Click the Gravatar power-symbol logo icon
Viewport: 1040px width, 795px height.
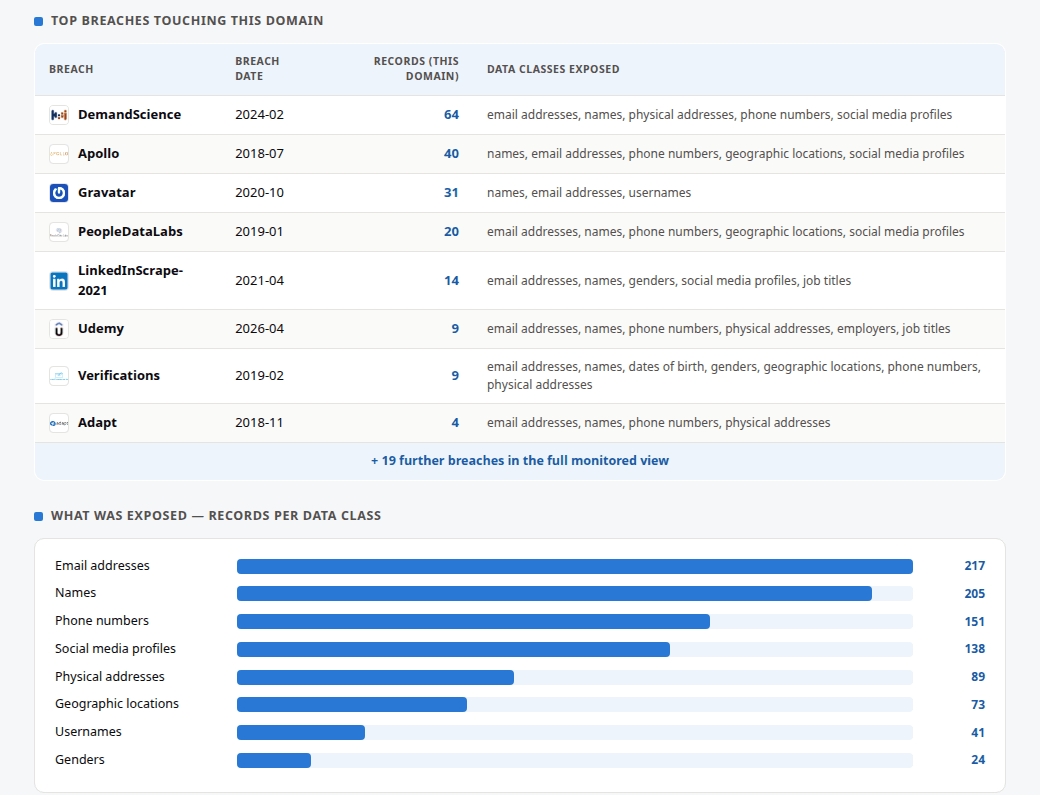(x=59, y=193)
